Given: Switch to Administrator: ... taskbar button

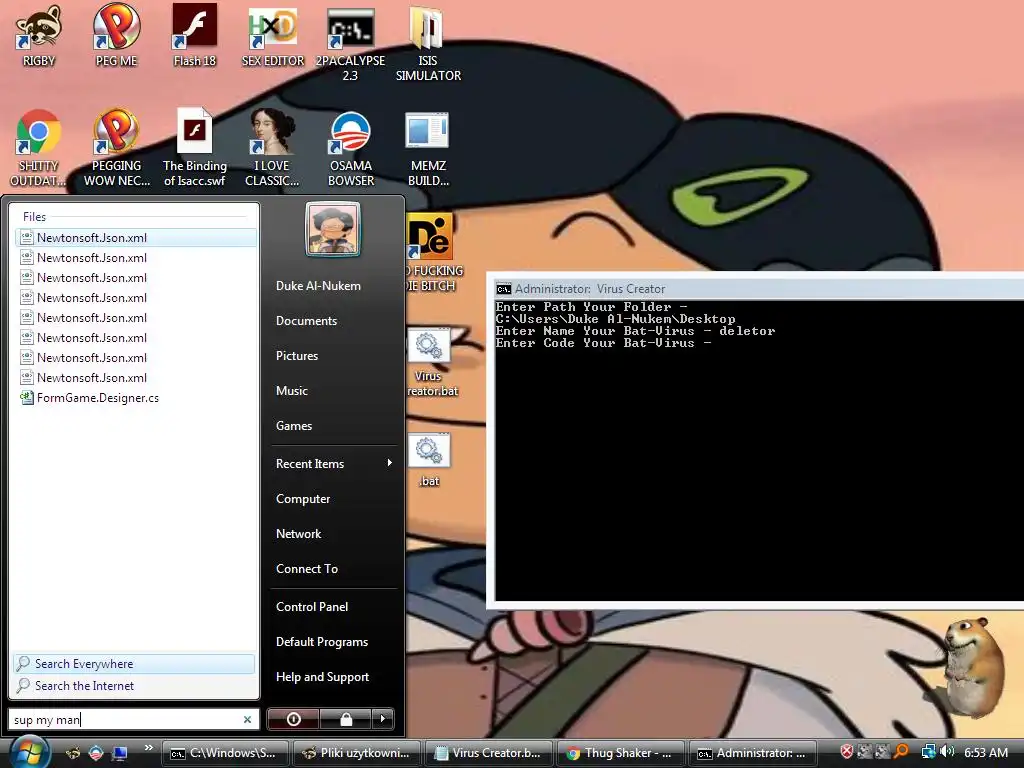Looking at the screenshot, I should pos(752,753).
